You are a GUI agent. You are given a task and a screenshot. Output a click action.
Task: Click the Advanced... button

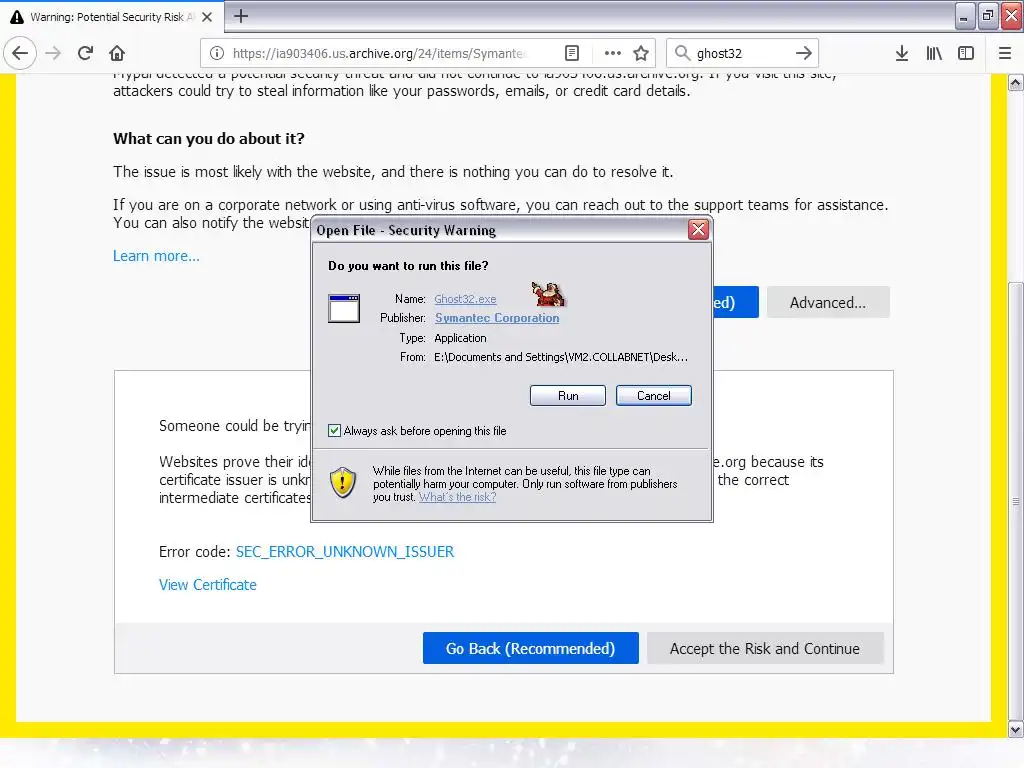pyautogui.click(x=827, y=302)
